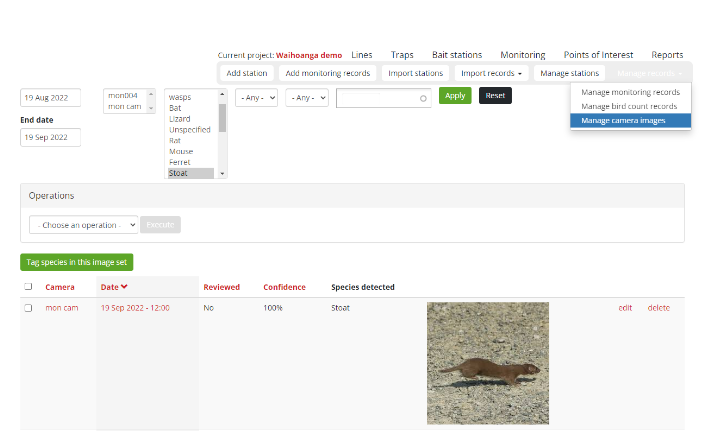Select Unspecified in species list
Viewport: 710px width, 440px height.
(190, 129)
